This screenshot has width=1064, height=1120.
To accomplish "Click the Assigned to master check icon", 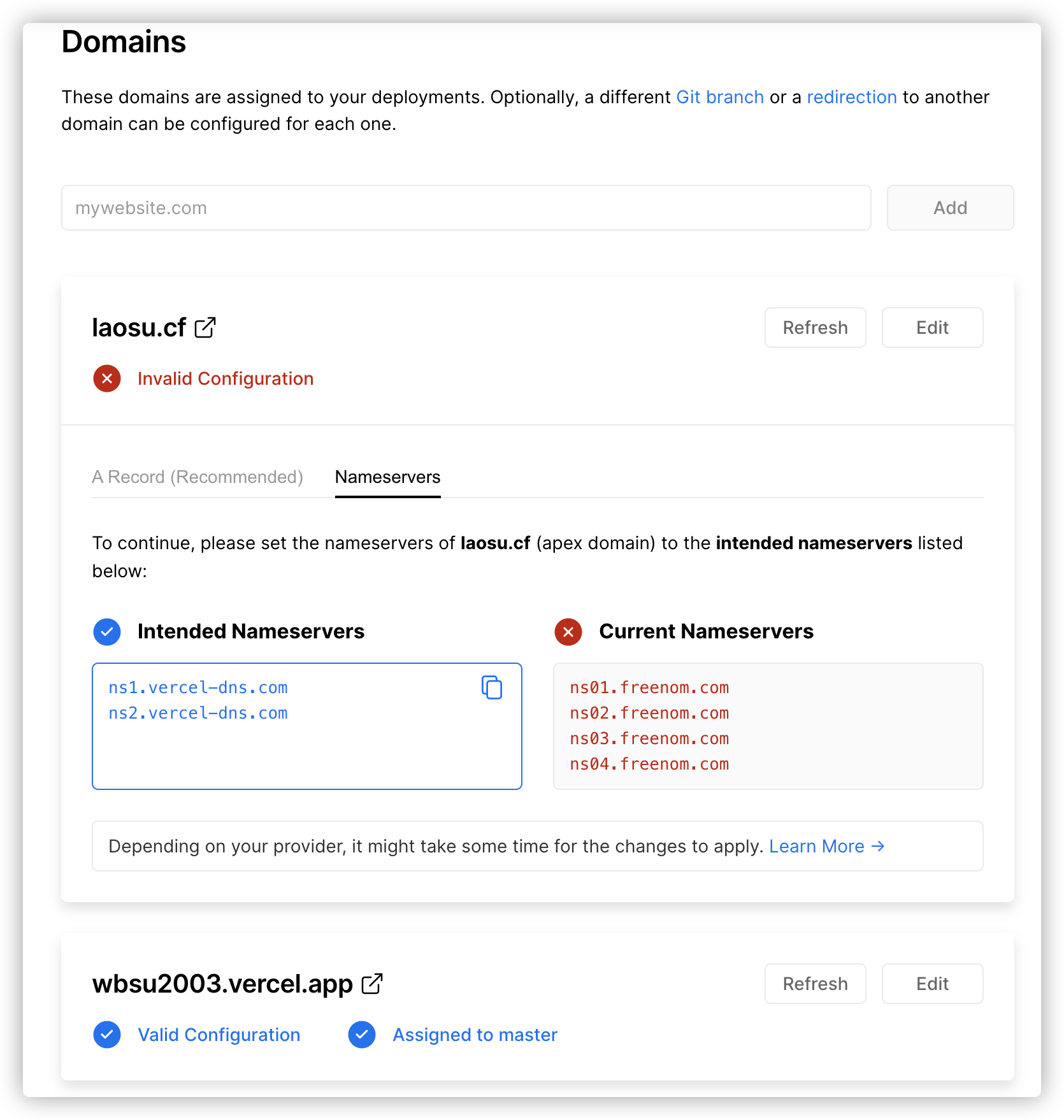I will coord(362,1035).
